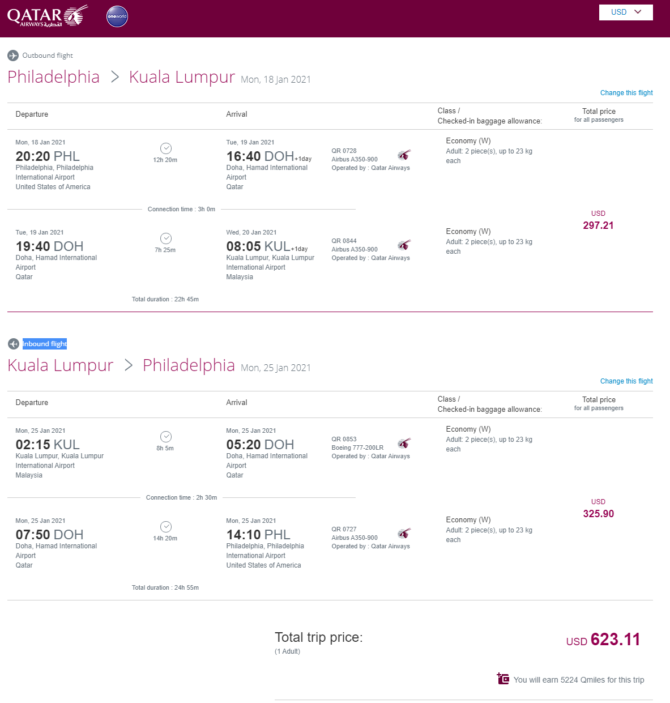Click the outbound flight plane icon
670x703 pixels.
(13, 56)
